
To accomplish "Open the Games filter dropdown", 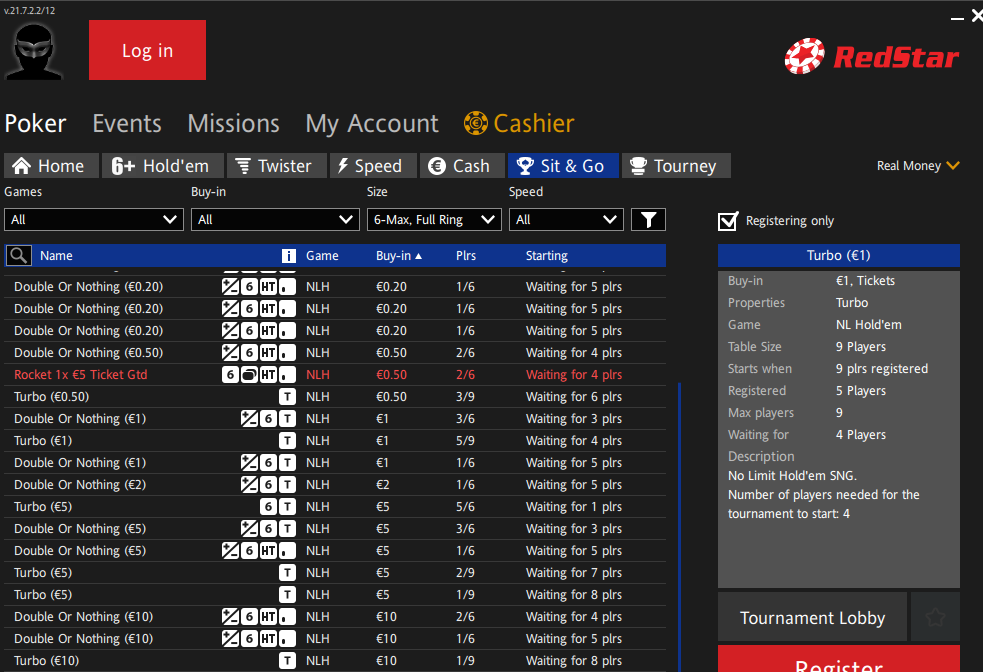I will click(94, 220).
